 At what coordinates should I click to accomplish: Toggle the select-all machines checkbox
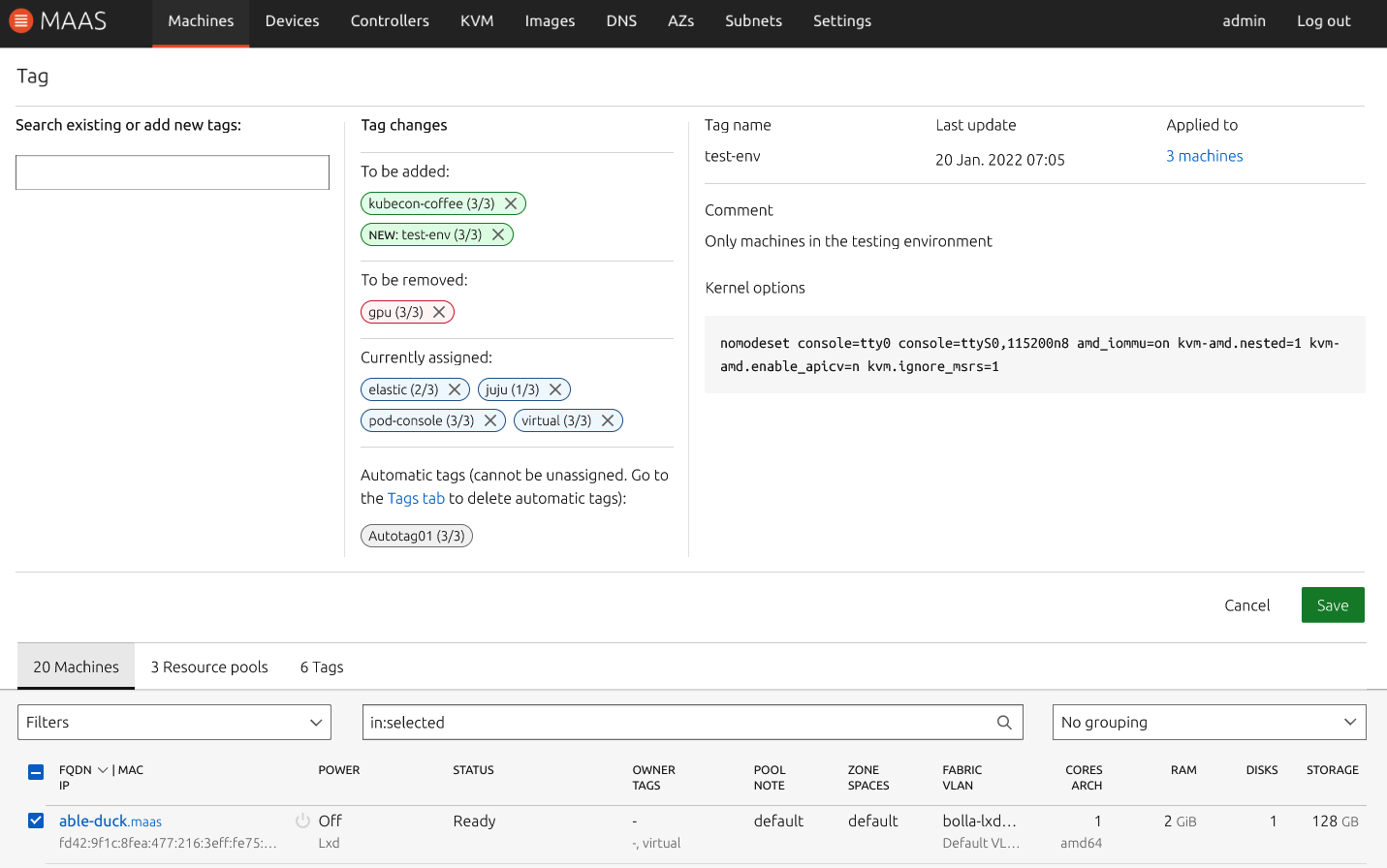[36, 772]
